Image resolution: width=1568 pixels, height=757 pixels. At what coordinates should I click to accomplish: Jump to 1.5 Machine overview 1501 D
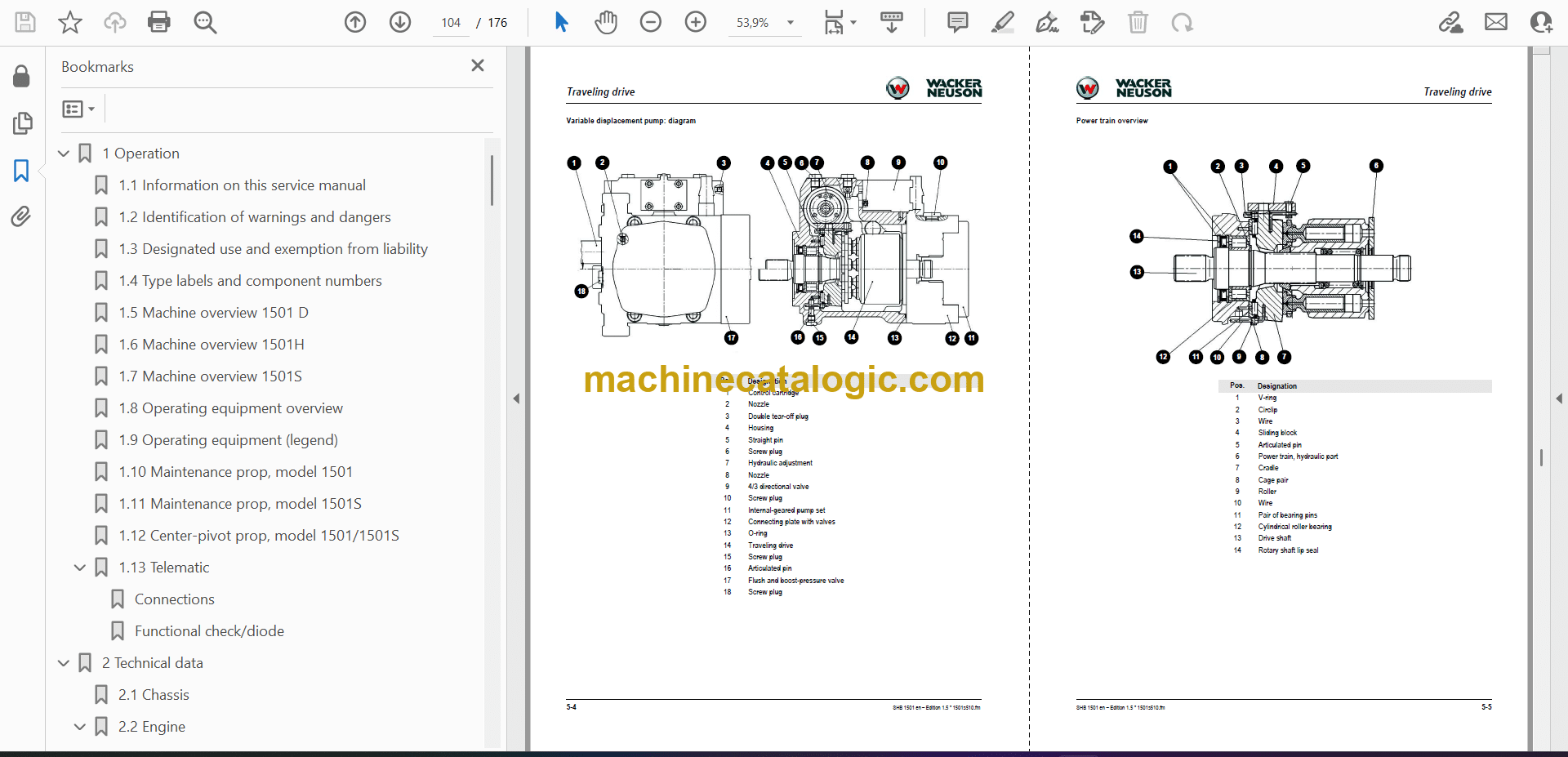coord(213,313)
